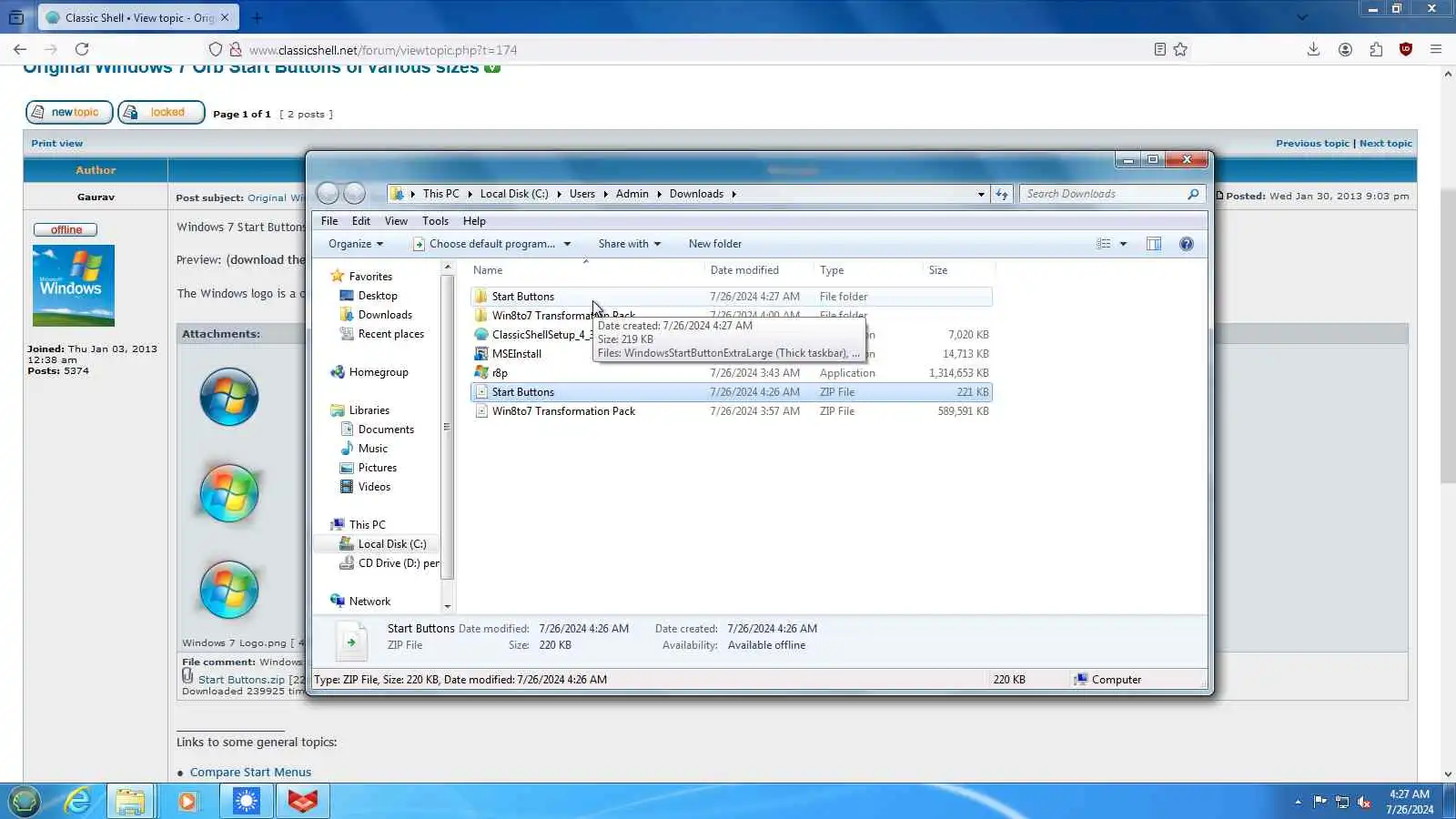Viewport: 1456px width, 819px height.
Task: Switch to the Classic Shell Firefox tab
Action: point(138,17)
